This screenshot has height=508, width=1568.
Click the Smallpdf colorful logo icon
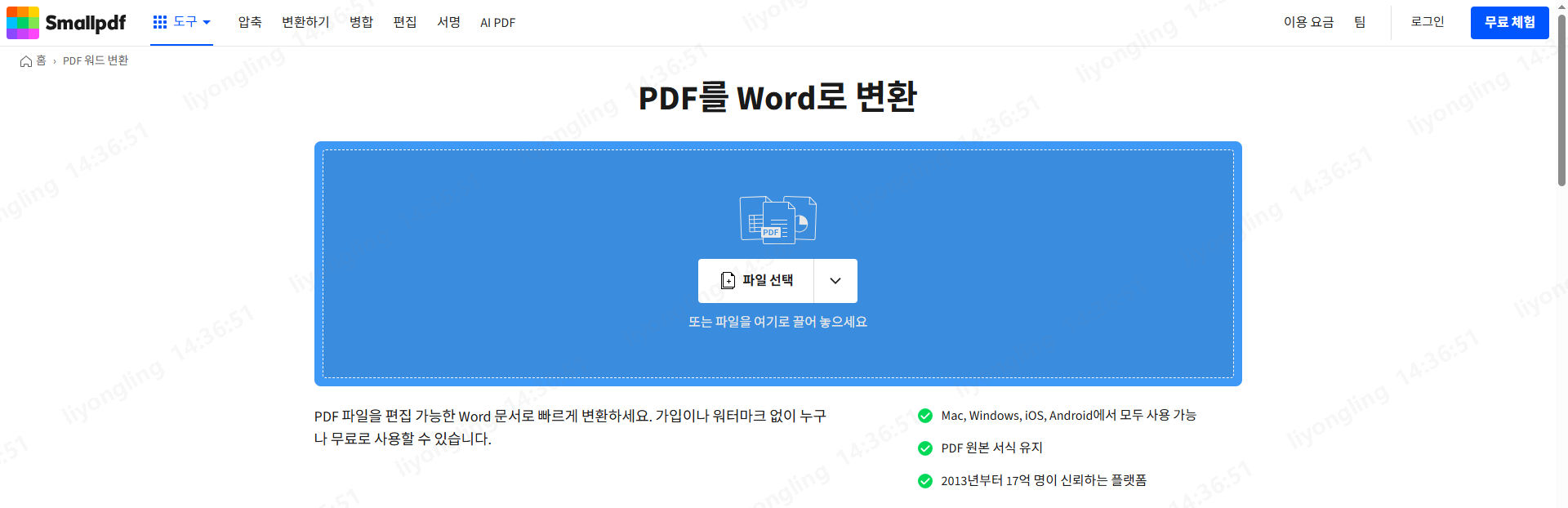click(23, 23)
